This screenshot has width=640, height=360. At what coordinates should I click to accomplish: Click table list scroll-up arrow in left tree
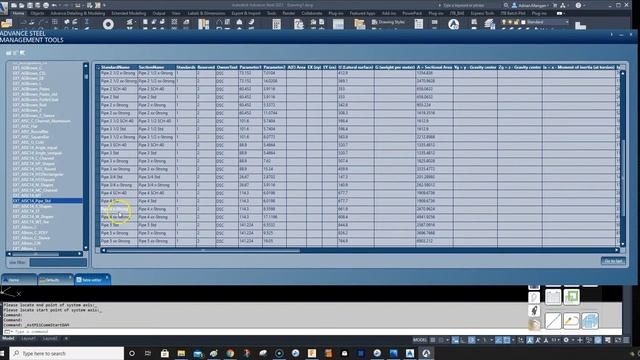tap(86, 65)
